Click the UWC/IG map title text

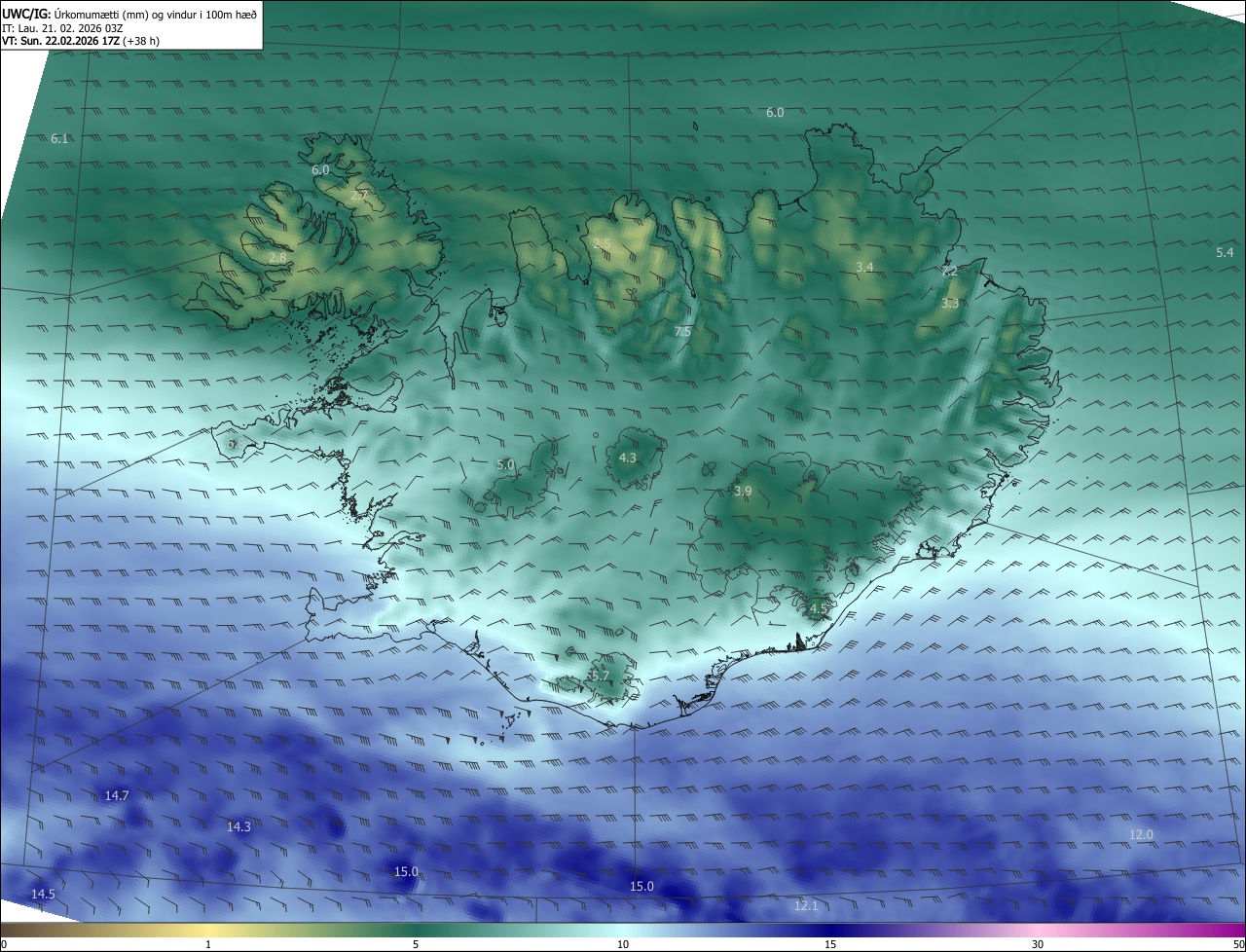point(129,14)
